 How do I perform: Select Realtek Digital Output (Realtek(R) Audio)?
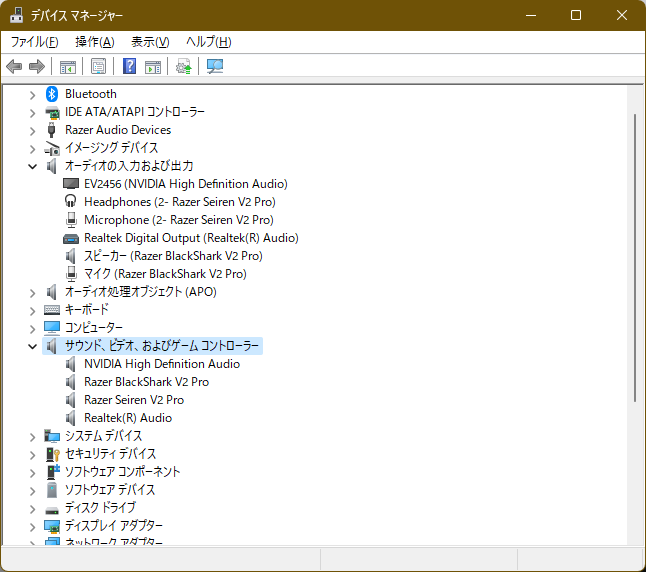(x=191, y=238)
